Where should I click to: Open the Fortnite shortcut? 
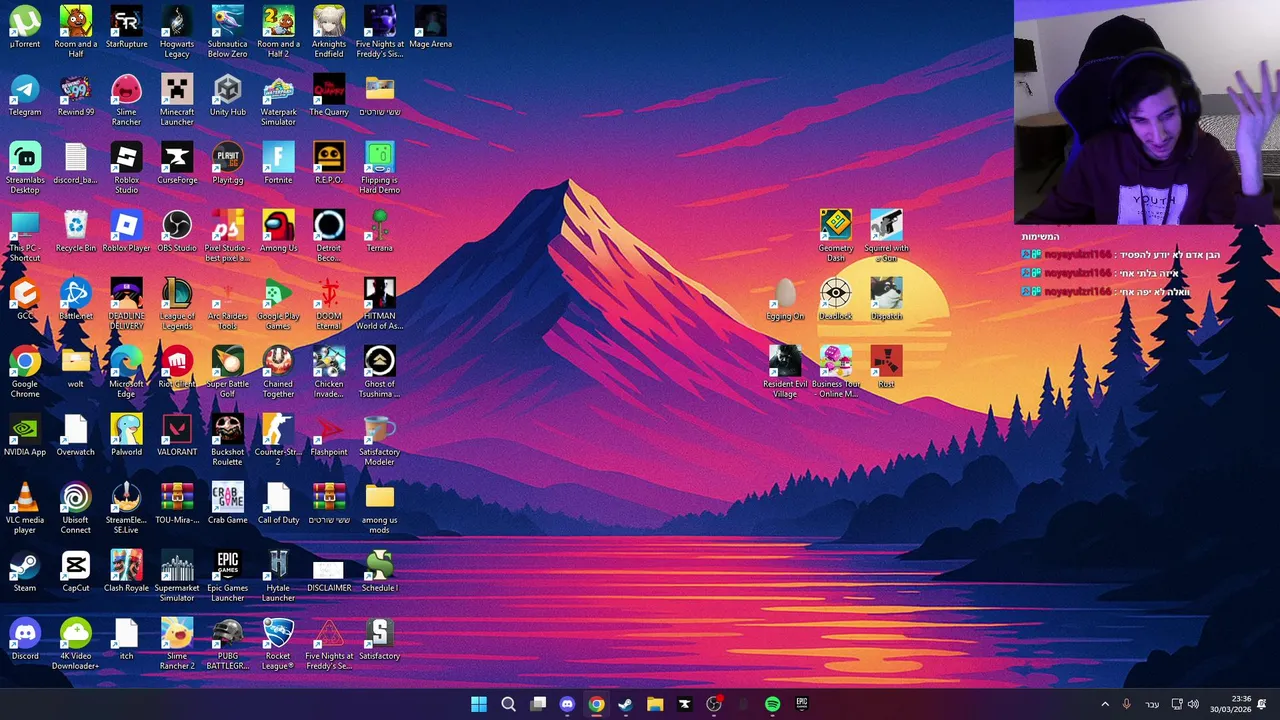click(278, 163)
